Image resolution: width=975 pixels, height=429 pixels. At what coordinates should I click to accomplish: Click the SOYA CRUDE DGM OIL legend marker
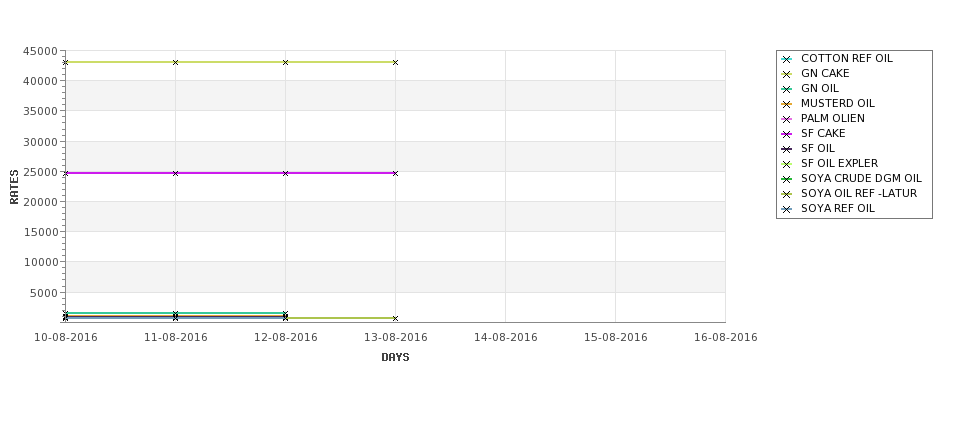pyautogui.click(x=787, y=179)
